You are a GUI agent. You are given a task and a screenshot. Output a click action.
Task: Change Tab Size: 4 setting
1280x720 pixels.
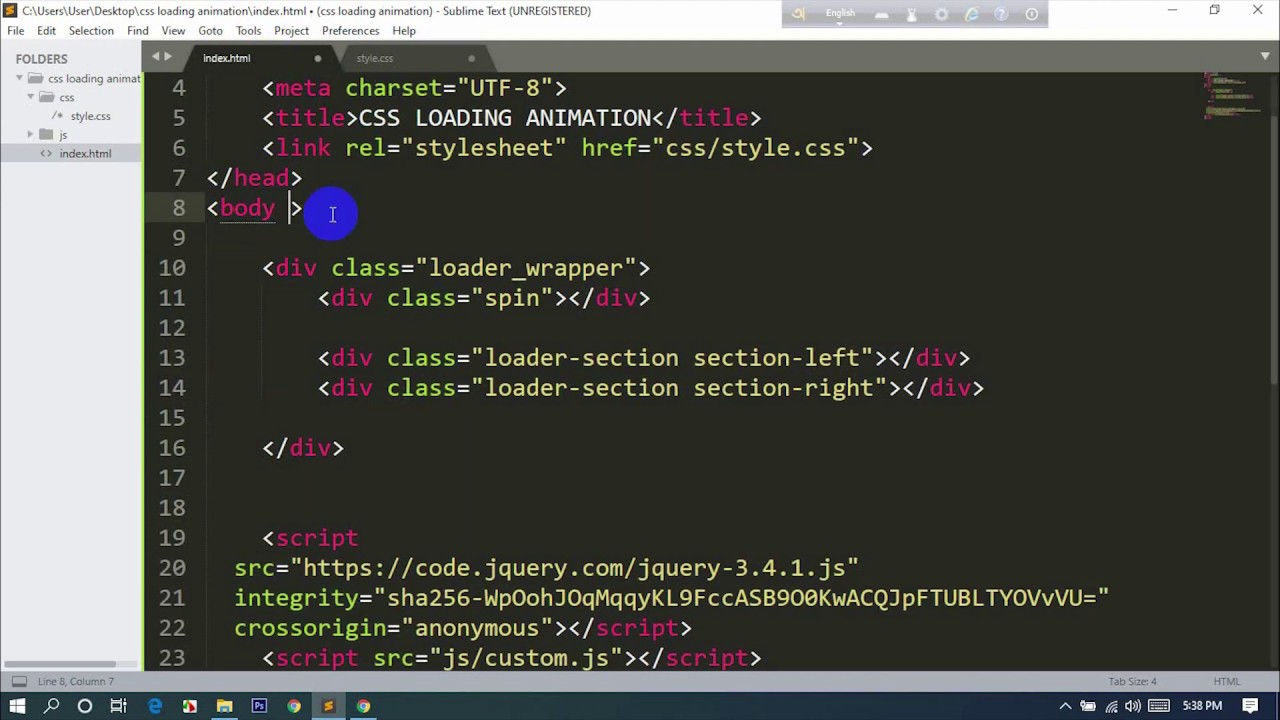click(1132, 682)
